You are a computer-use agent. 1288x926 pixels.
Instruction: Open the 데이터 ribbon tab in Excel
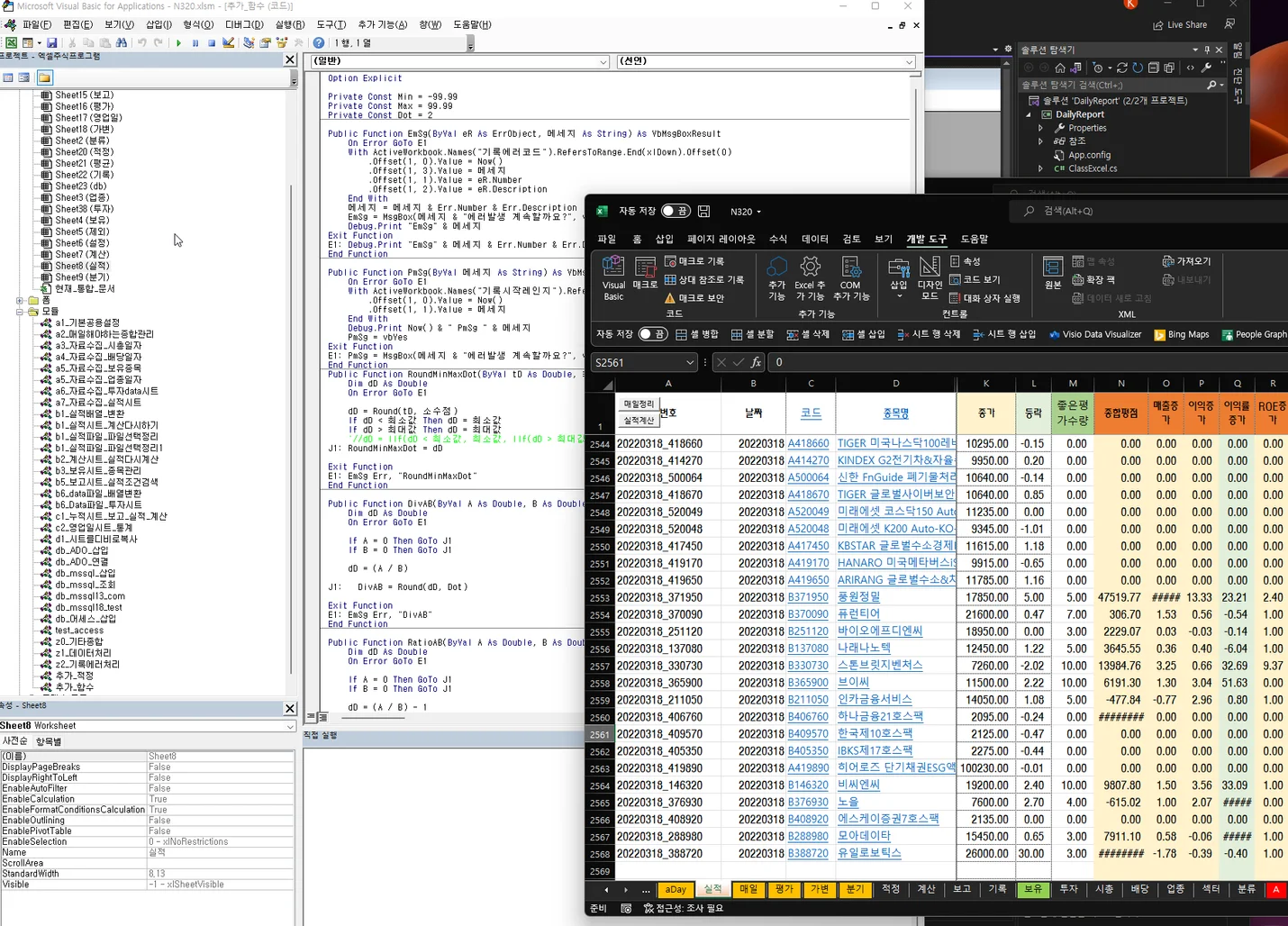coord(815,239)
